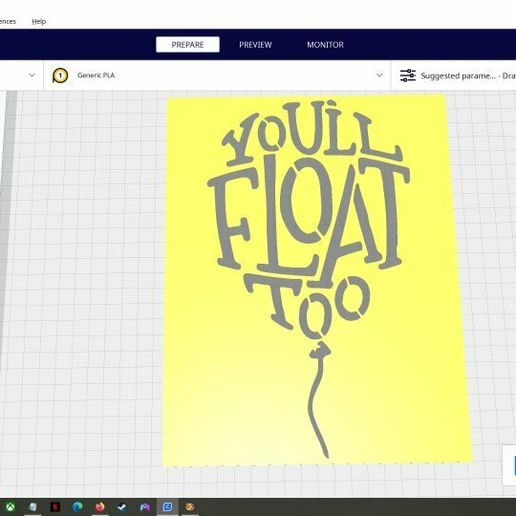The height and width of the screenshot is (516, 516).
Task: Open the MONITOR stage tab
Action: click(325, 45)
